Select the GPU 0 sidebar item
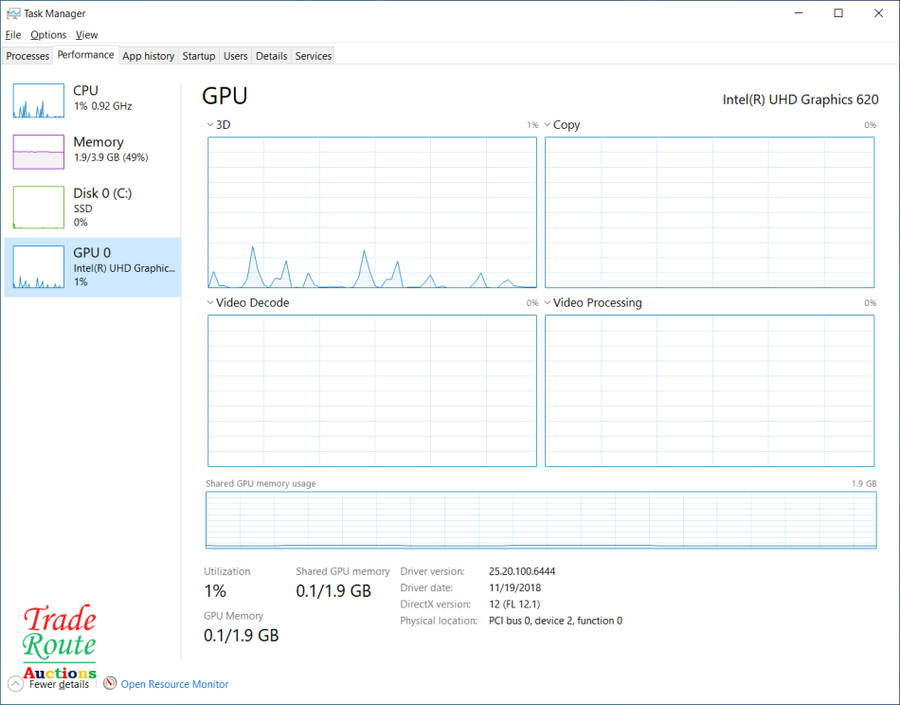This screenshot has width=900, height=705. 93,267
